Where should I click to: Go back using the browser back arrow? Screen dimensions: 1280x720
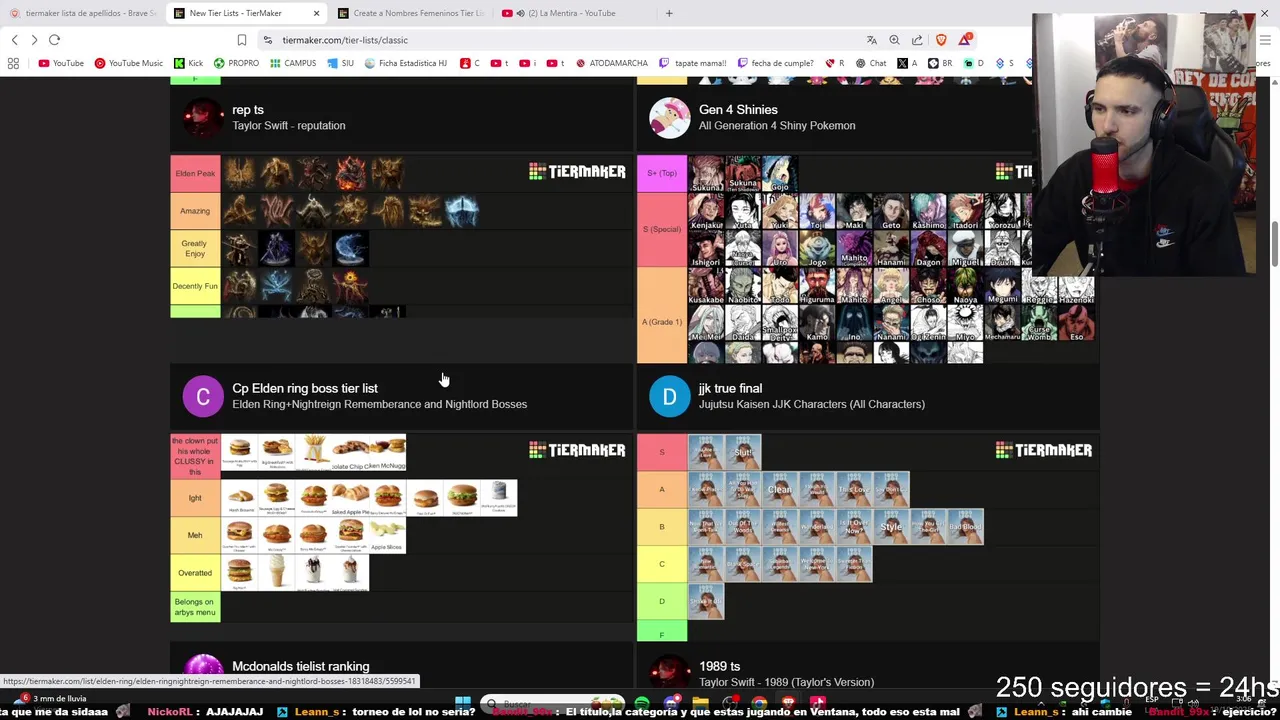[x=15, y=40]
